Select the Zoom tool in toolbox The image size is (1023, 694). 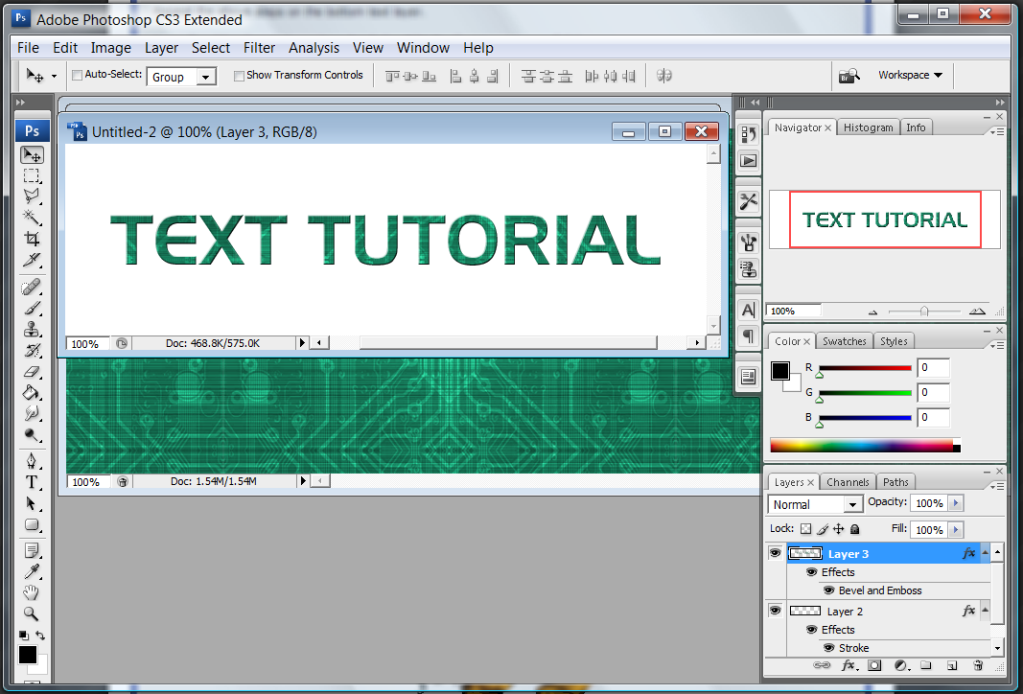[32, 614]
